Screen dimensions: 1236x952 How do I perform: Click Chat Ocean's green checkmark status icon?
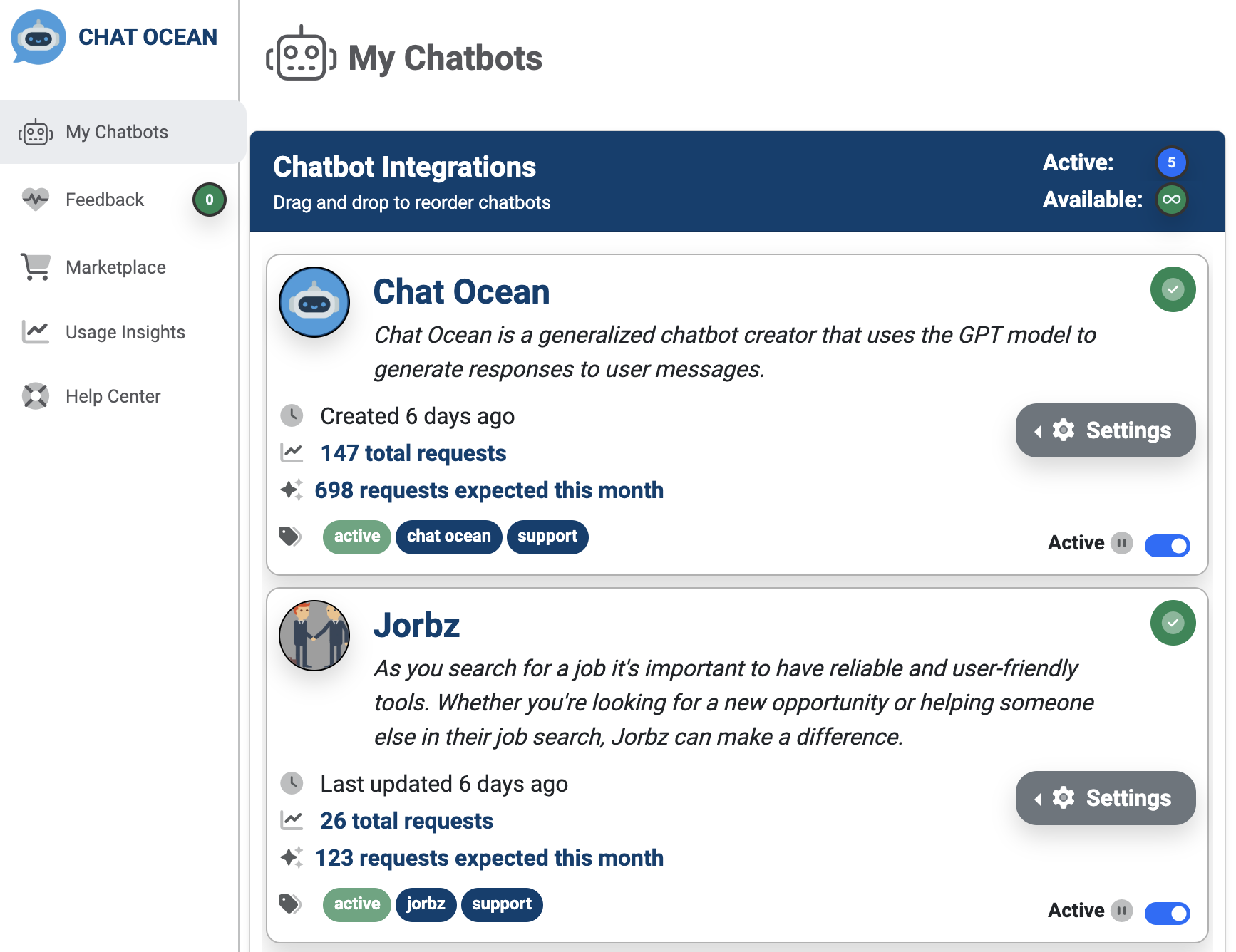1173,289
